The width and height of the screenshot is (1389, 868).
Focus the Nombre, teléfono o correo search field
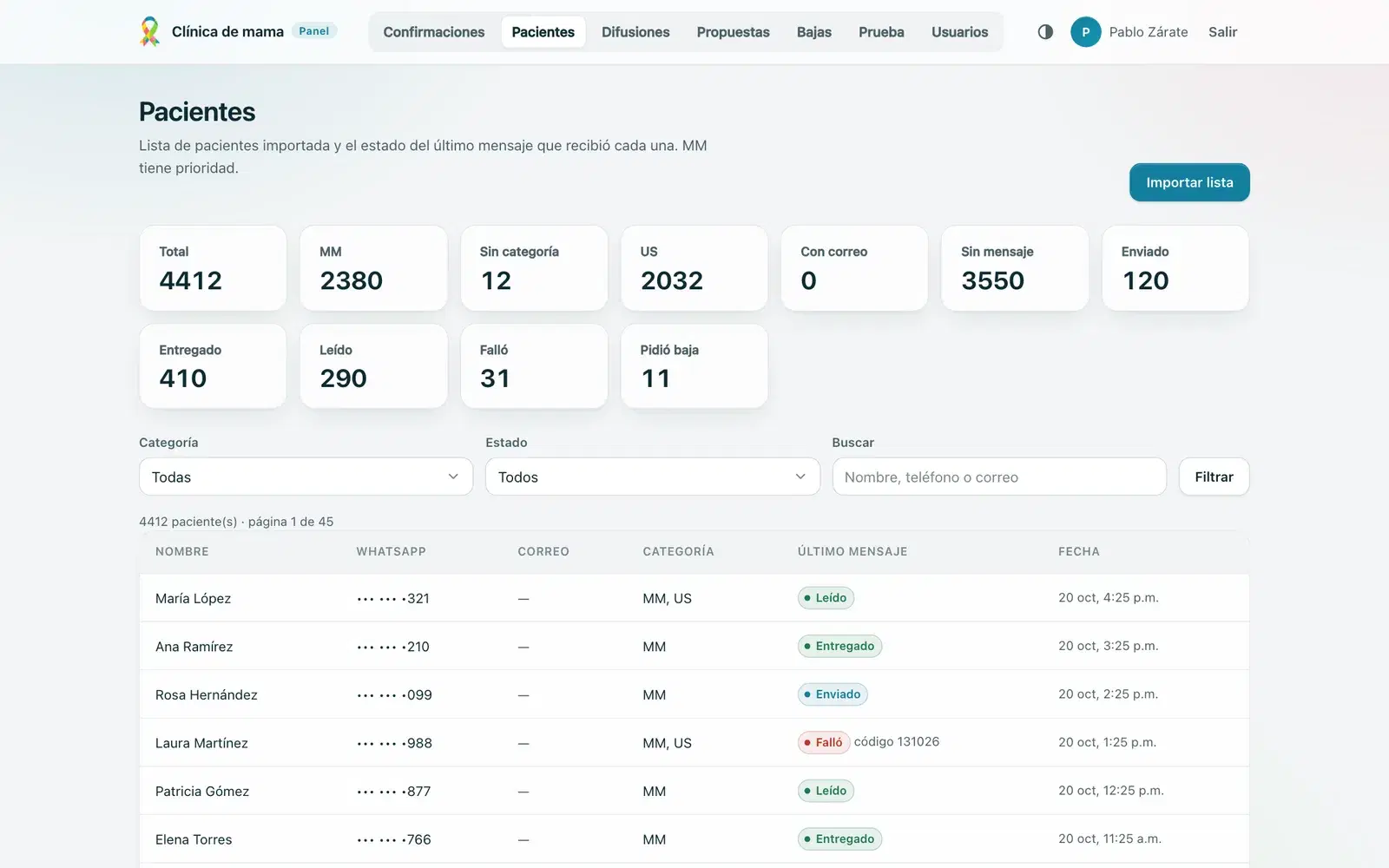tap(999, 477)
